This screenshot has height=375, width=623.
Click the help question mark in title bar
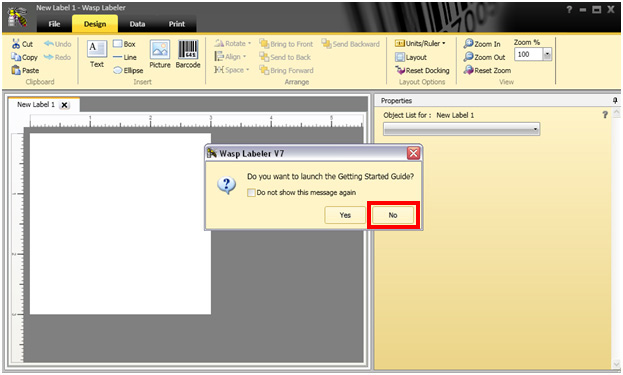pyautogui.click(x=569, y=10)
